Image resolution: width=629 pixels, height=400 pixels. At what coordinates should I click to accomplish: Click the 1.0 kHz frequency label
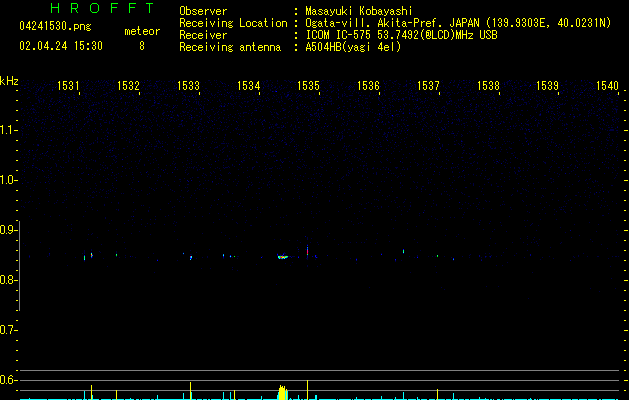[8, 180]
